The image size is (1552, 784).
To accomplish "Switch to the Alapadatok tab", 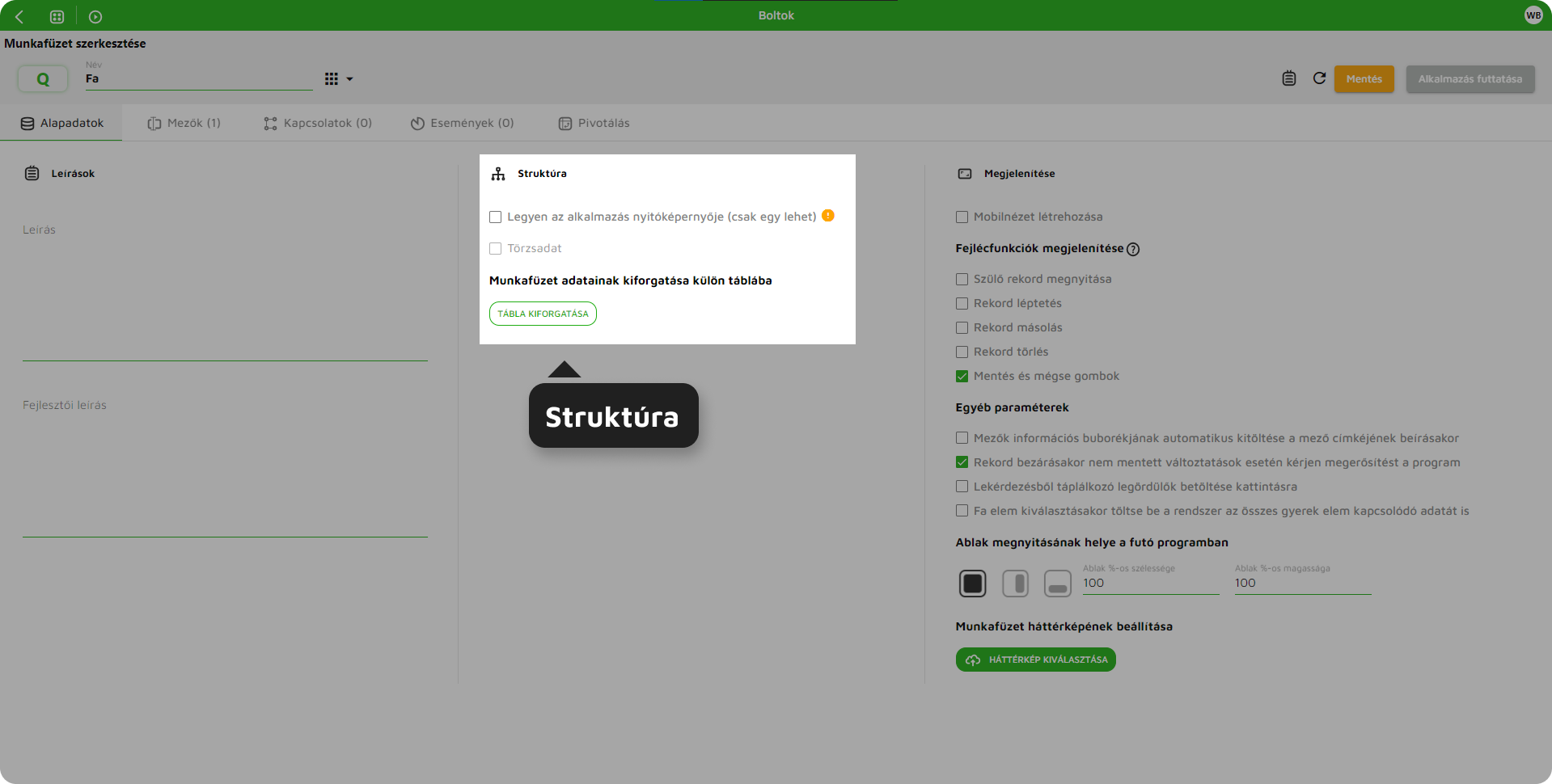I will click(61, 123).
